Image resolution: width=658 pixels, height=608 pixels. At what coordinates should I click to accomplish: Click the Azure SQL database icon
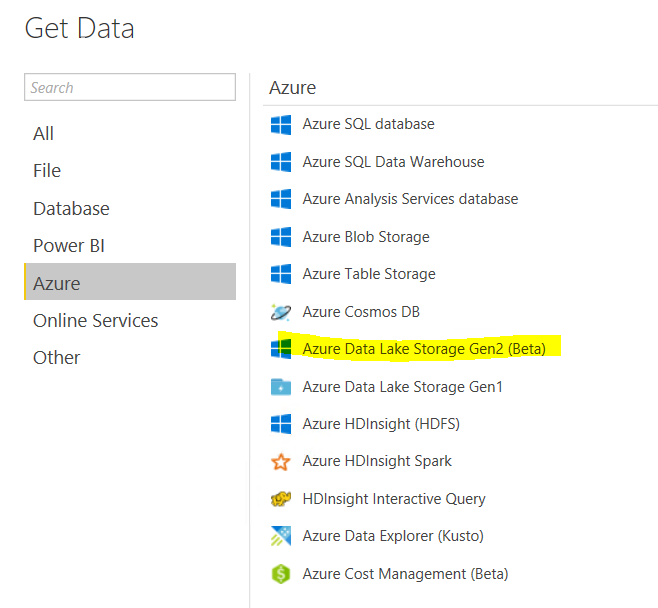[281, 125]
